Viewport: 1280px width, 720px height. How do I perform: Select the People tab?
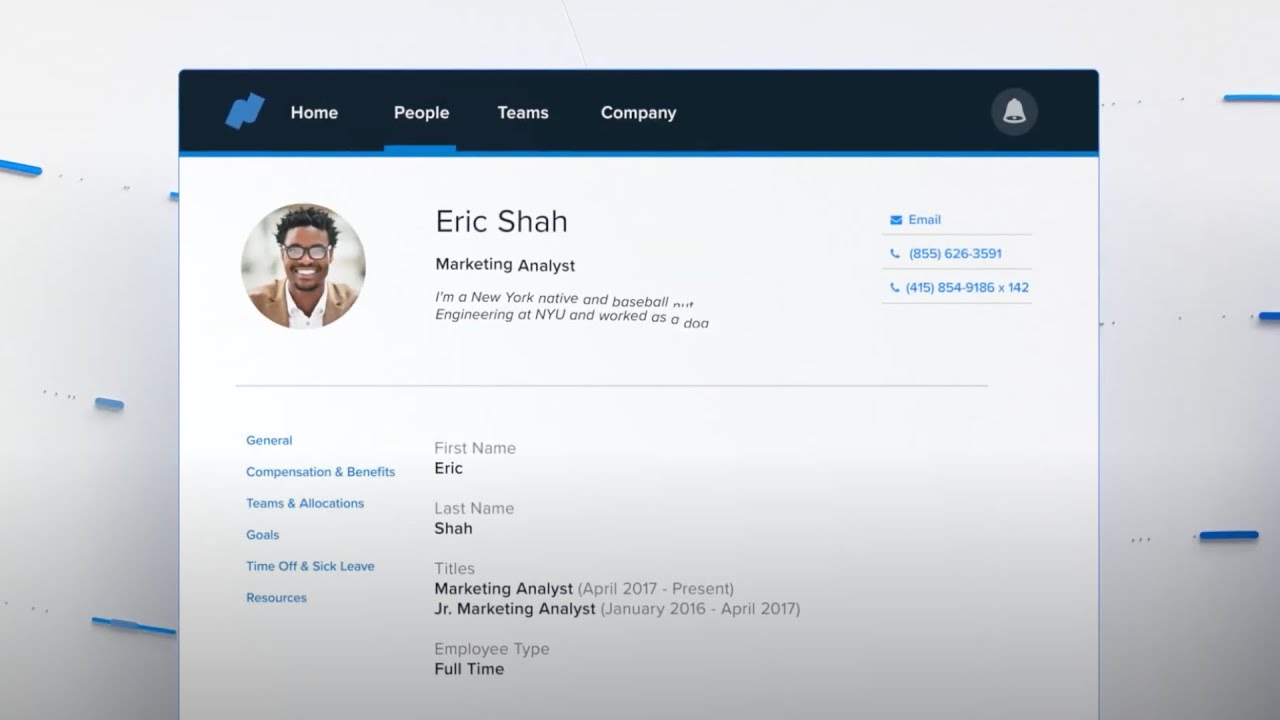click(x=421, y=113)
